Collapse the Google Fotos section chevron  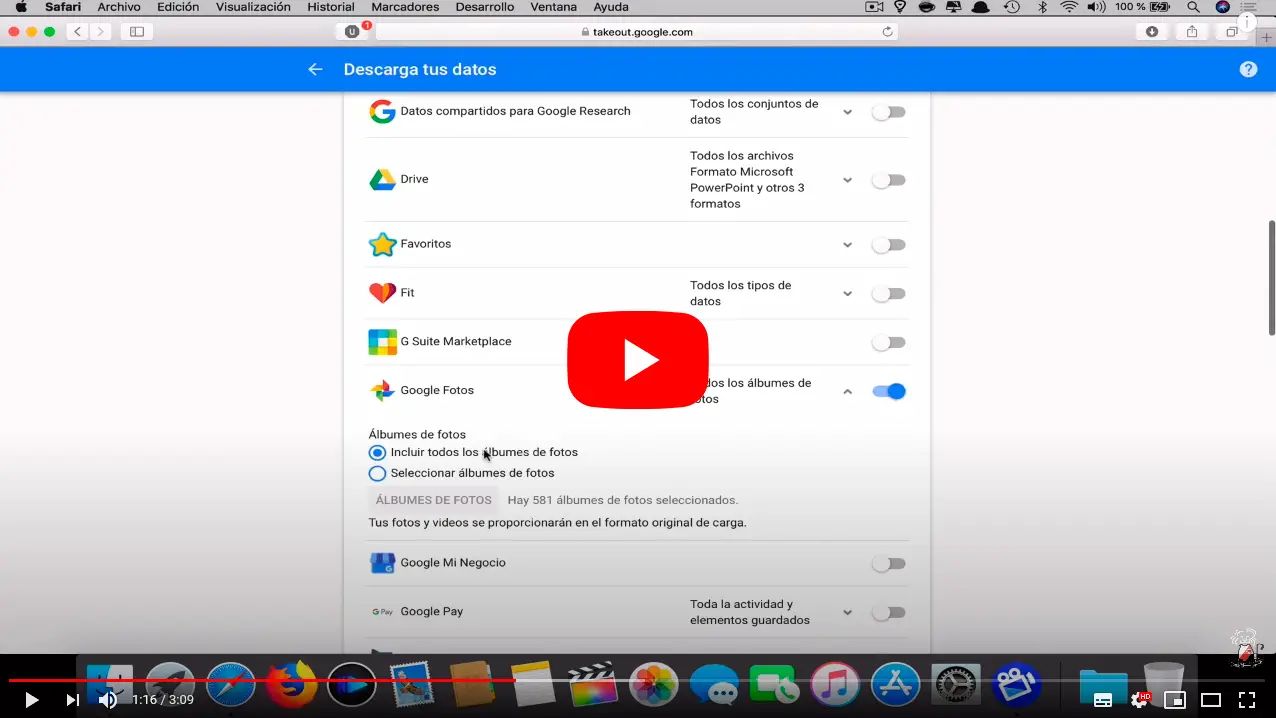pos(847,392)
